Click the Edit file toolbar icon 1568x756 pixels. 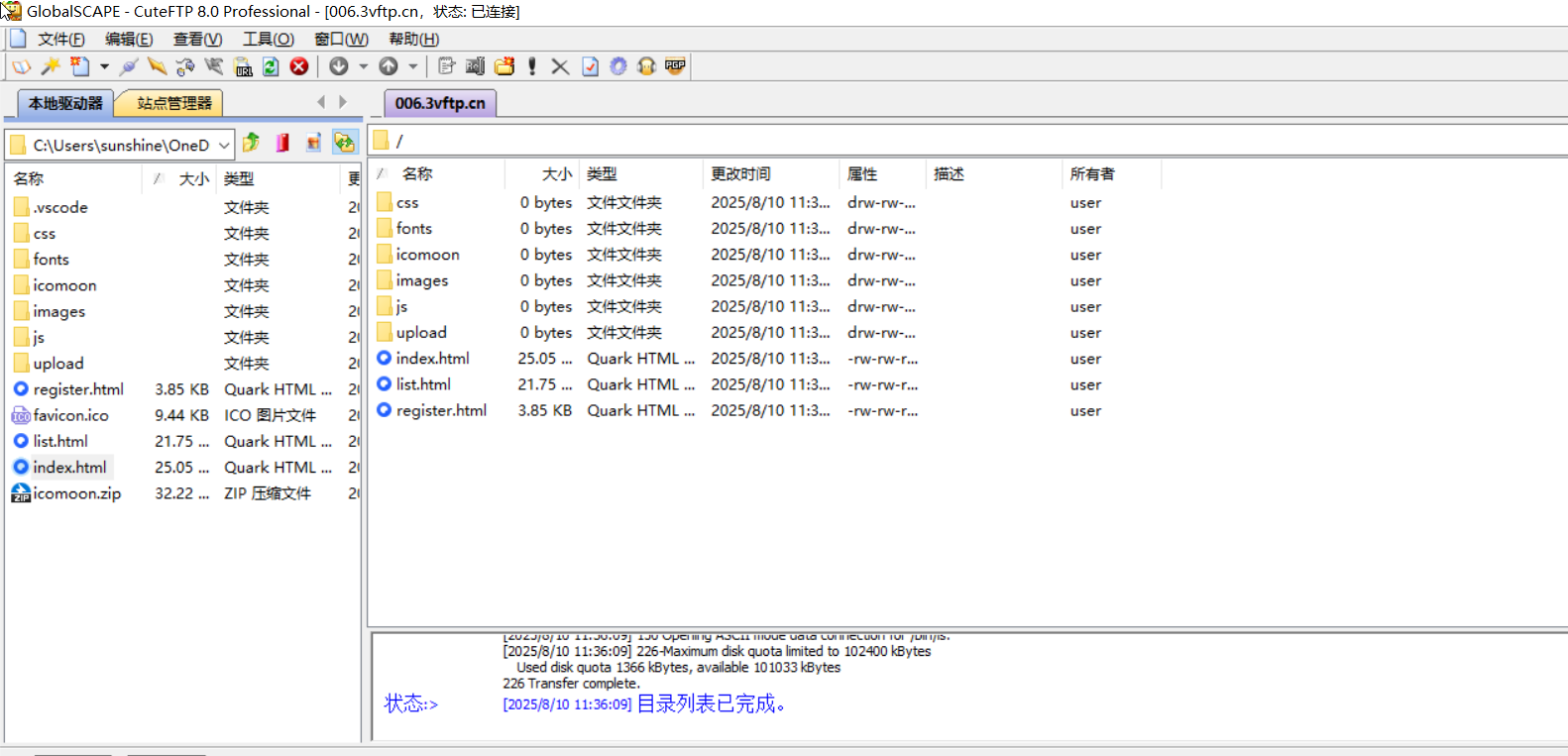tap(447, 66)
